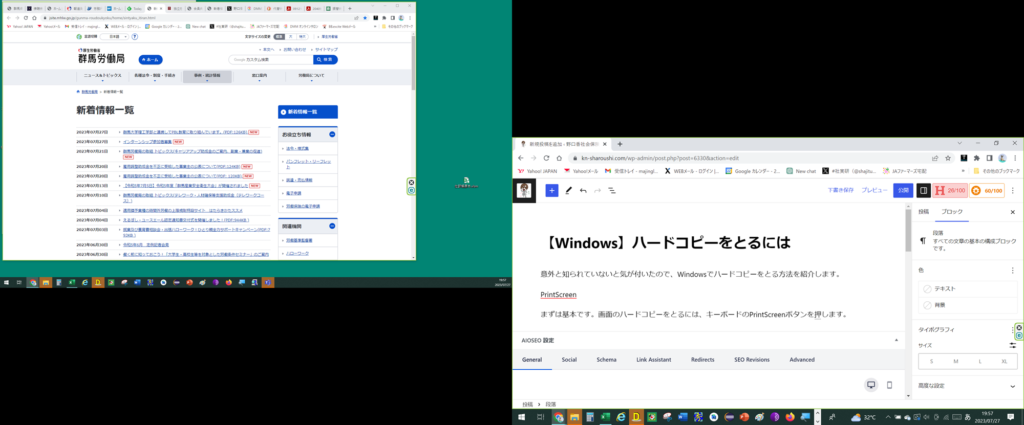Select font size L

tap(980, 361)
